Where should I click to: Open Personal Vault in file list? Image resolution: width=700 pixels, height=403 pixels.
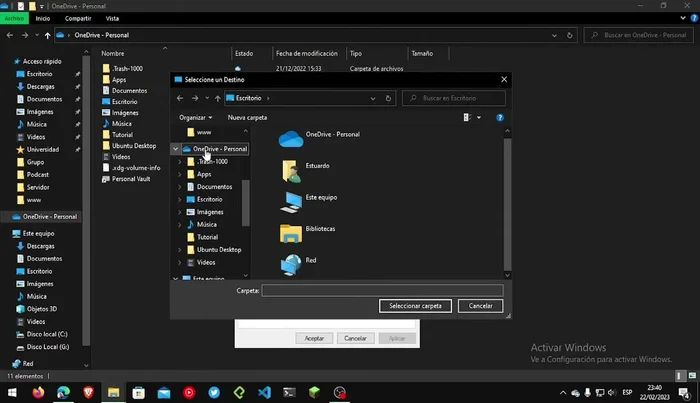click(x=131, y=179)
